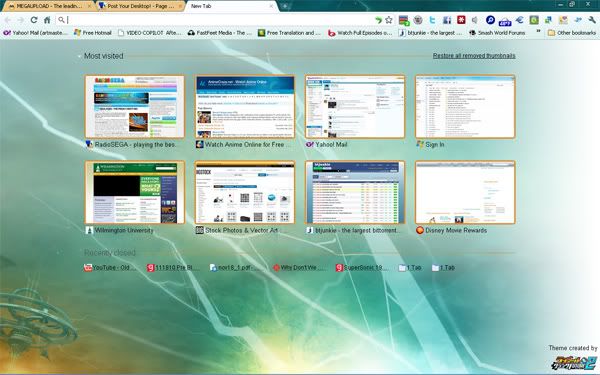Open the wrench settings menu
Screen dimensions: 600x375
(592, 20)
